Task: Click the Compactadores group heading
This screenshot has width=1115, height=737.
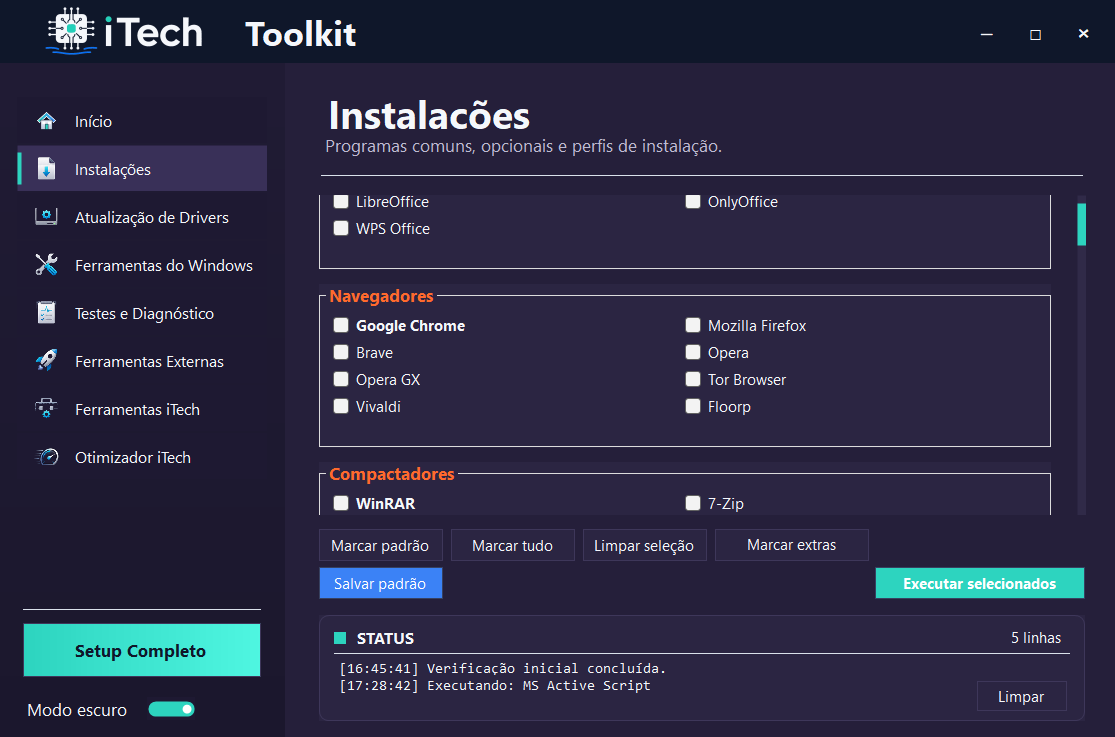Action: 392,474
